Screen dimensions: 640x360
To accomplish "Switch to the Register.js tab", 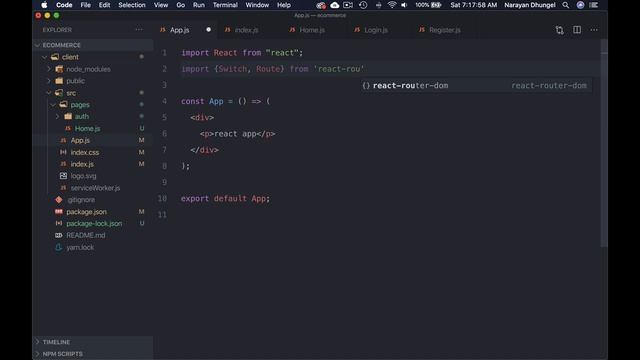I will (x=444, y=30).
